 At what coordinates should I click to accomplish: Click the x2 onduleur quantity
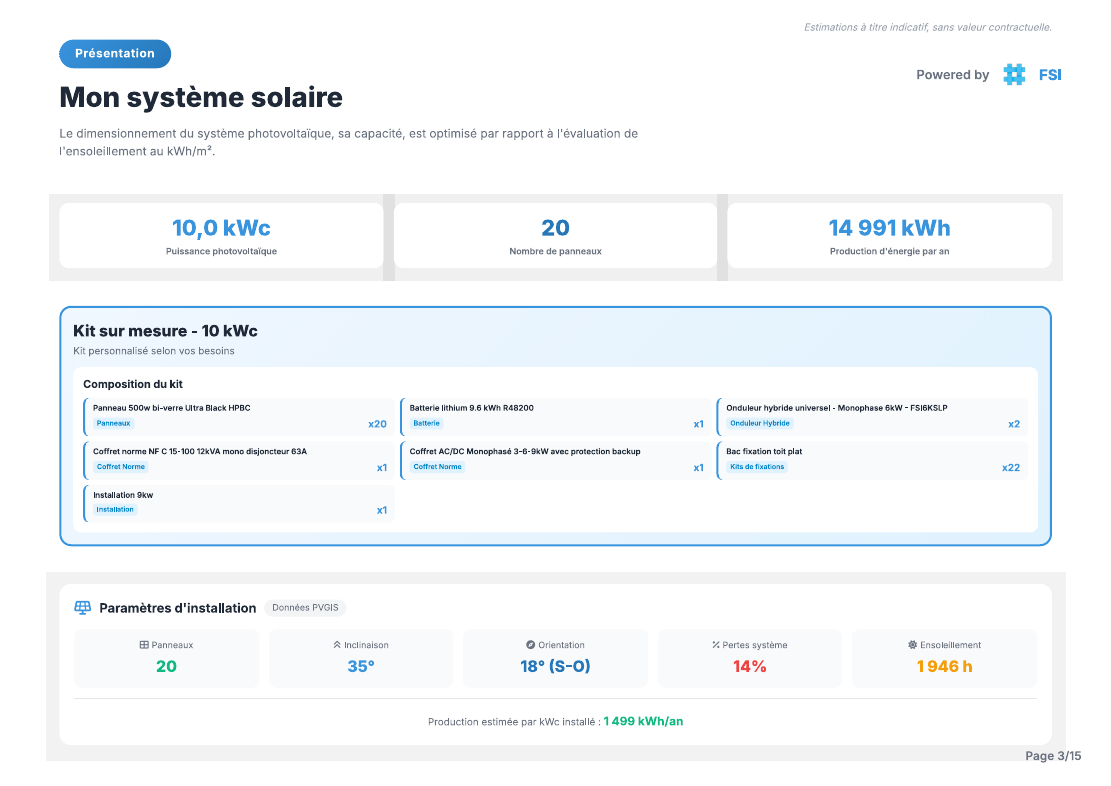[x=1014, y=424]
